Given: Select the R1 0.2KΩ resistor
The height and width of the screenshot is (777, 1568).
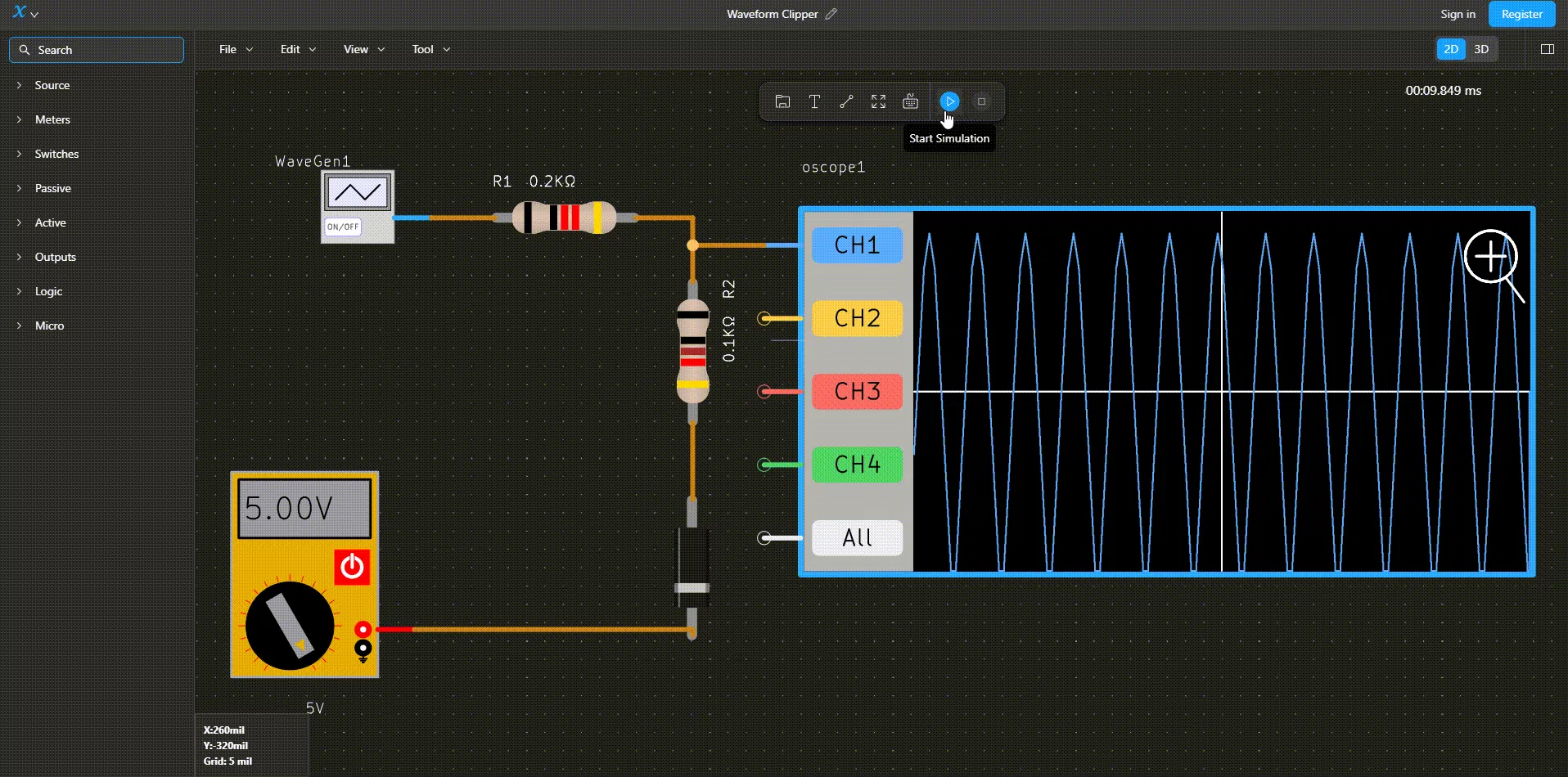Looking at the screenshot, I should coord(564,218).
